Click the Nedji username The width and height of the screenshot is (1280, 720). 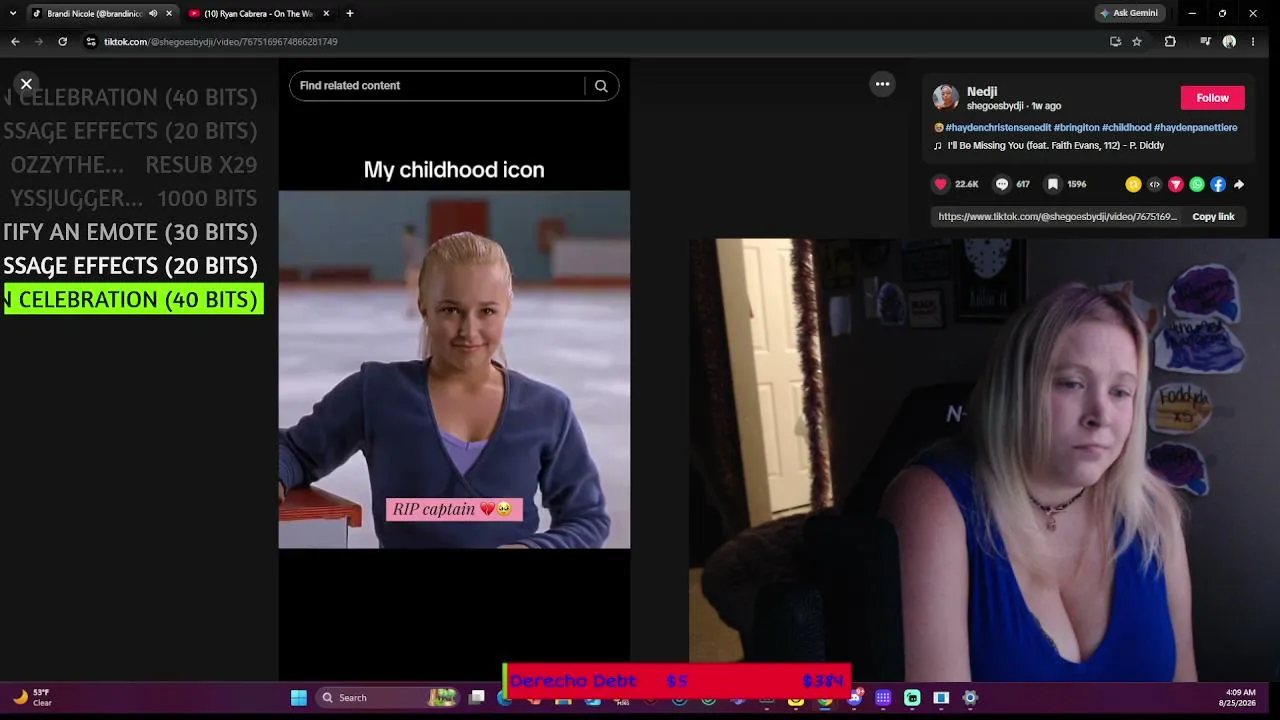982,91
